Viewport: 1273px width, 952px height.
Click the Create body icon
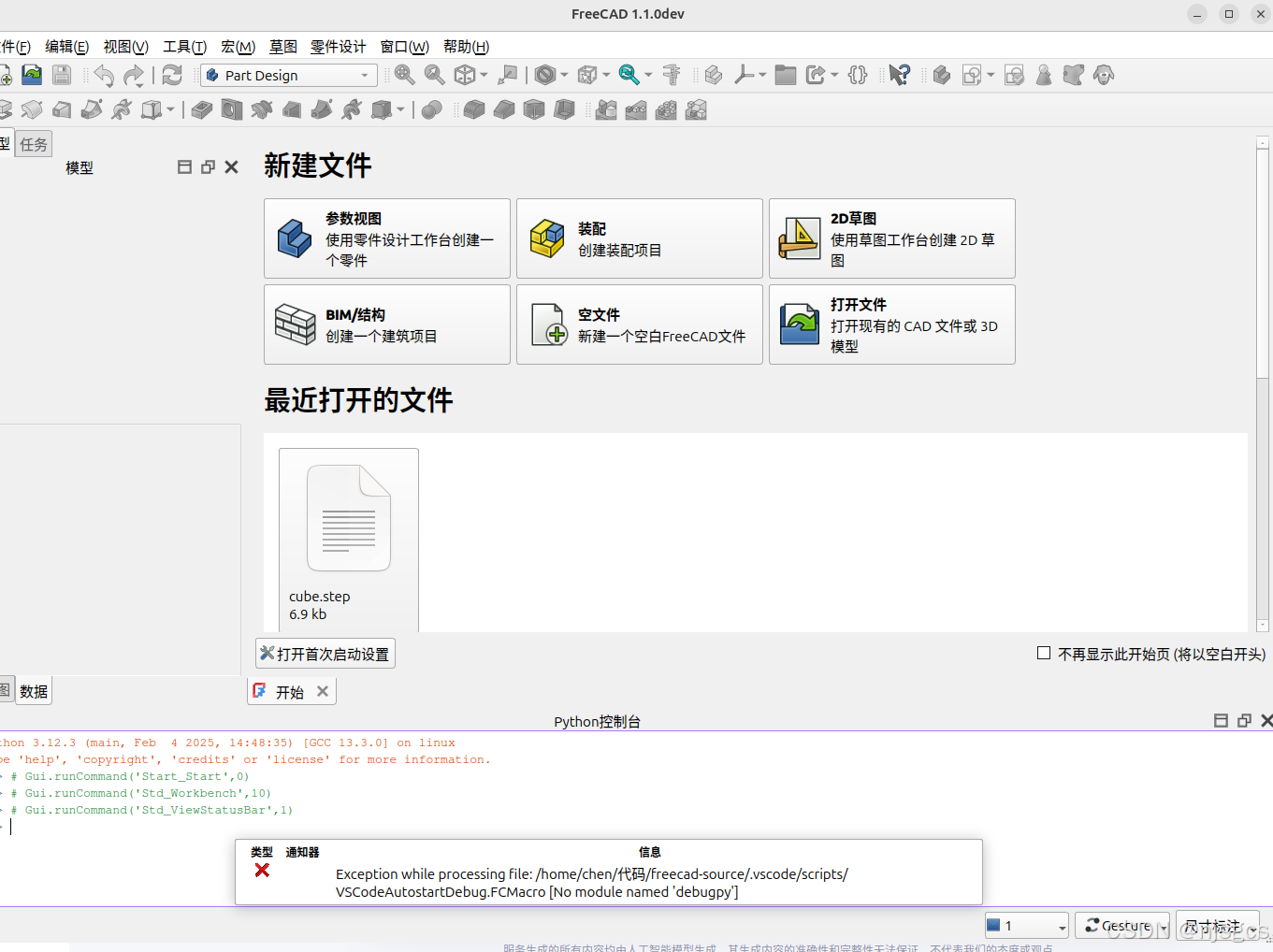point(942,75)
